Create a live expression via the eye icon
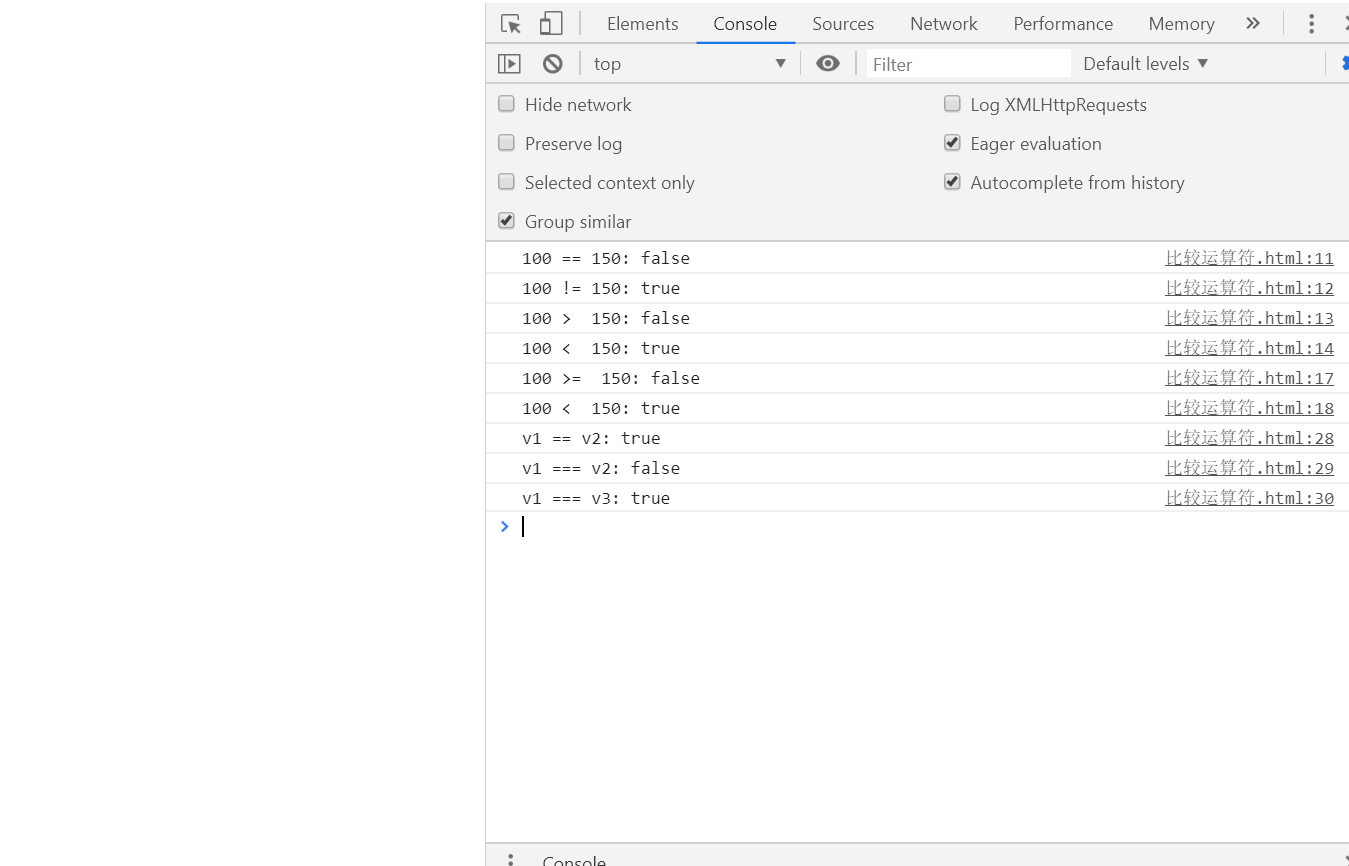The height and width of the screenshot is (866, 1349). point(828,64)
